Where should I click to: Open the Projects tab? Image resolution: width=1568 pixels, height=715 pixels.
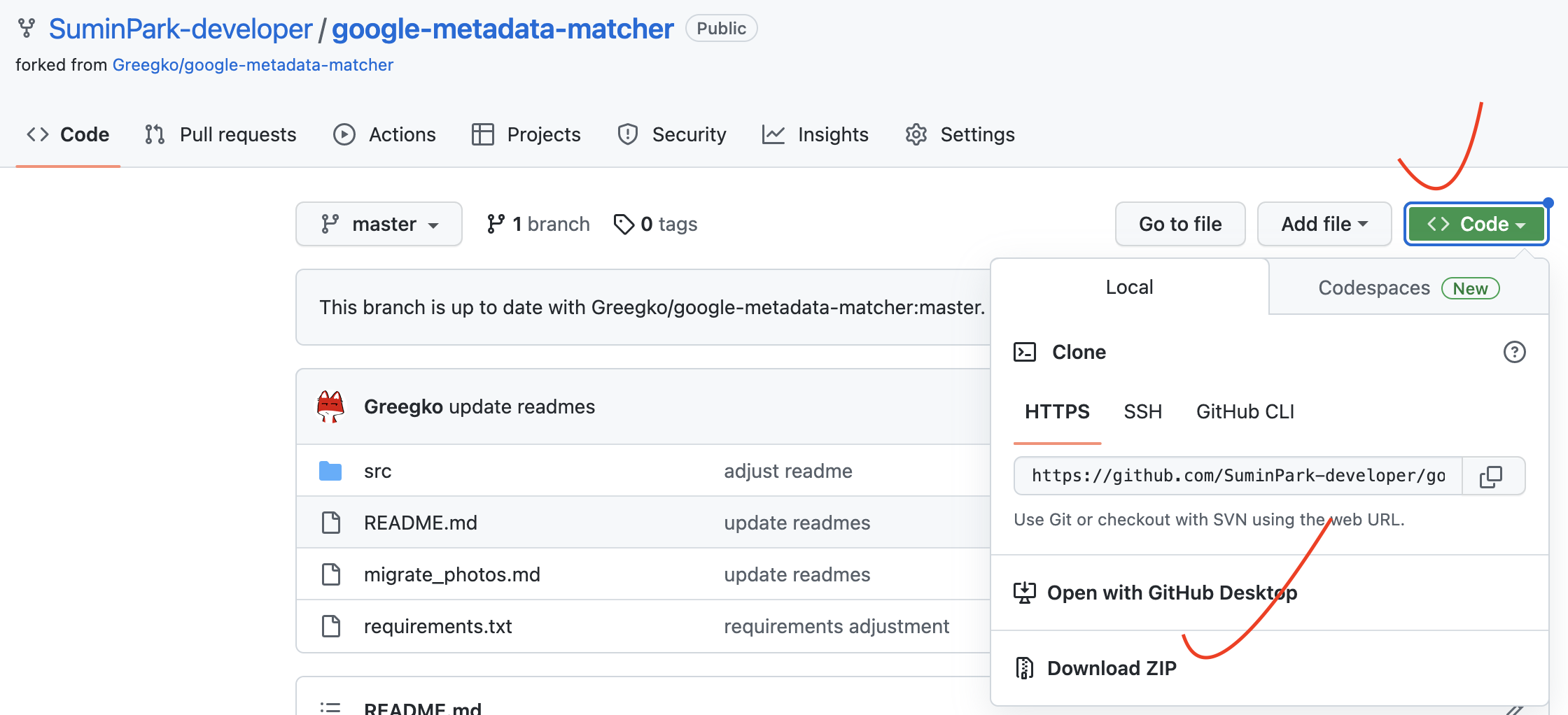[526, 134]
